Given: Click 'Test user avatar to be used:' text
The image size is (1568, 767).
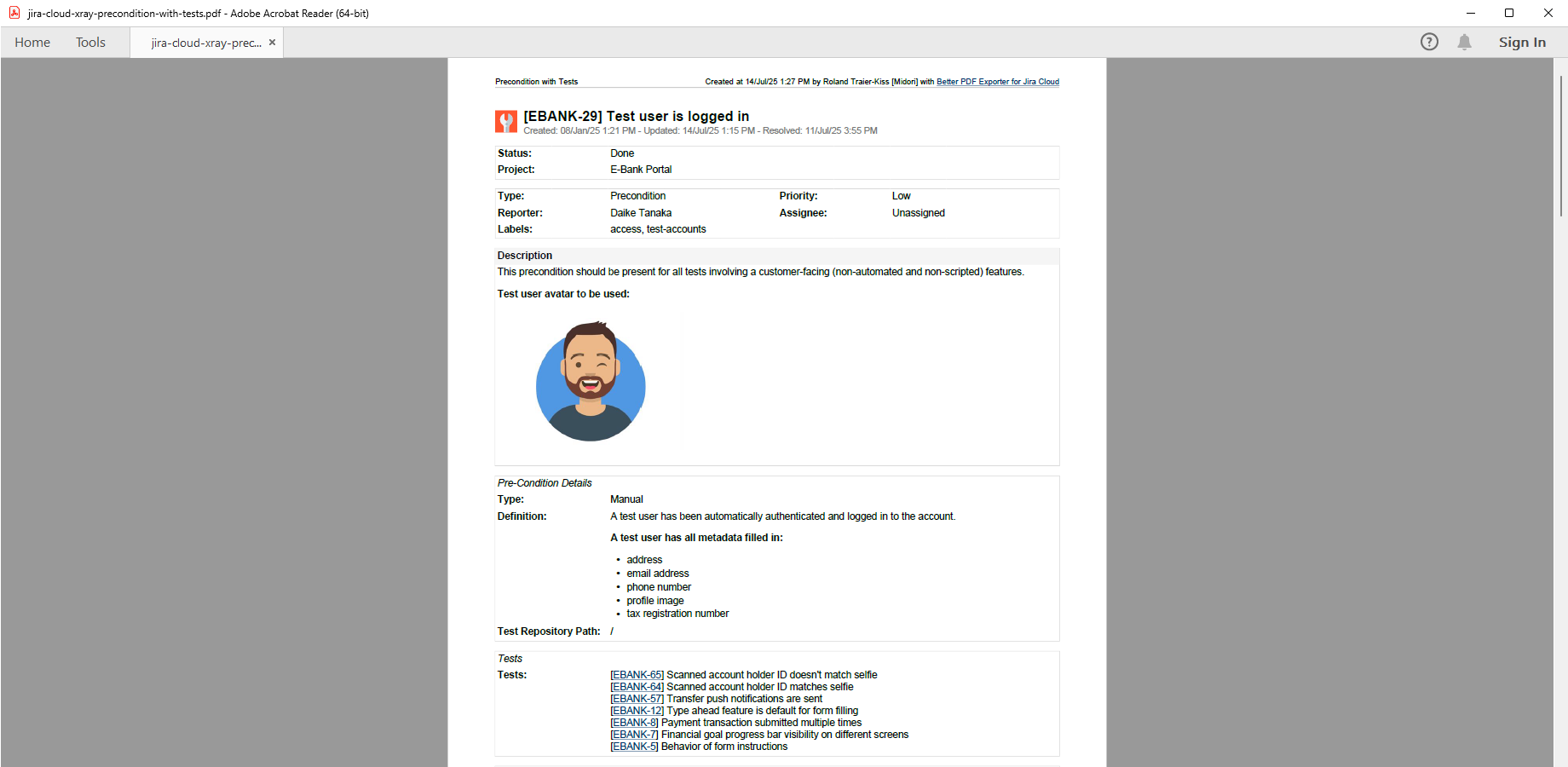Looking at the screenshot, I should click(x=563, y=294).
